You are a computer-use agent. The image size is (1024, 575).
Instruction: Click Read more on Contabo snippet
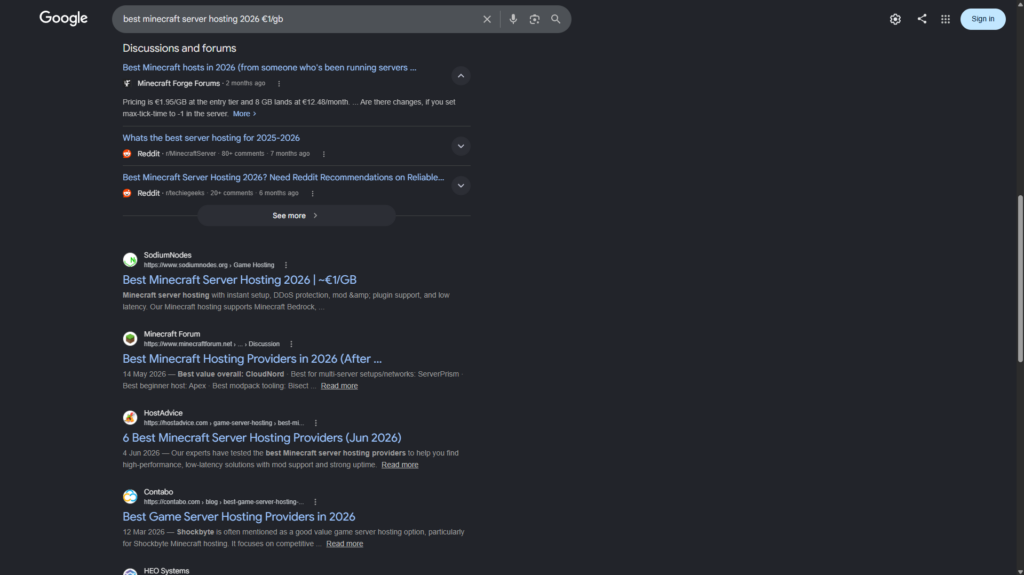tap(344, 544)
